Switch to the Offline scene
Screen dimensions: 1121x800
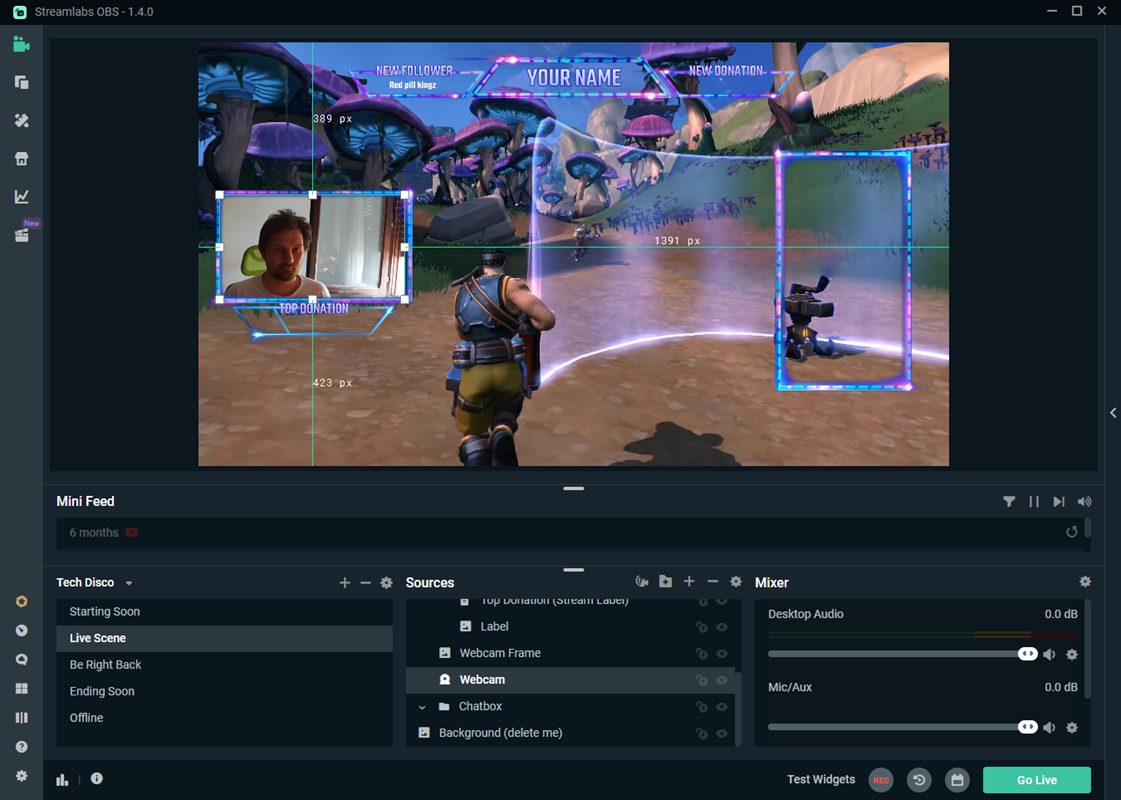click(x=224, y=717)
